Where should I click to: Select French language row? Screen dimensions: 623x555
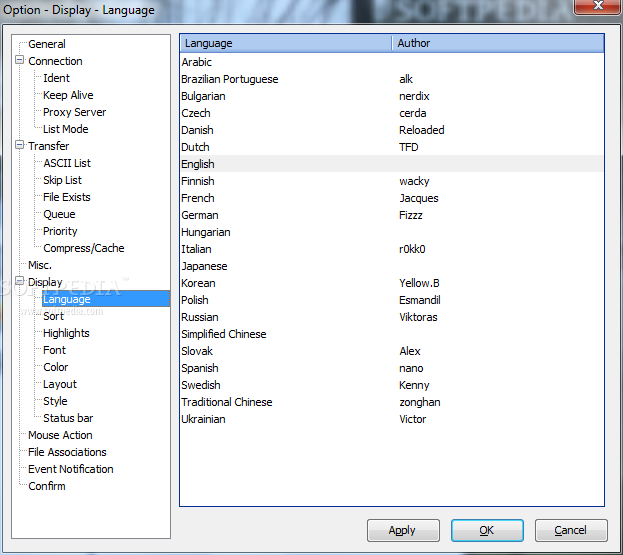[x=391, y=198]
